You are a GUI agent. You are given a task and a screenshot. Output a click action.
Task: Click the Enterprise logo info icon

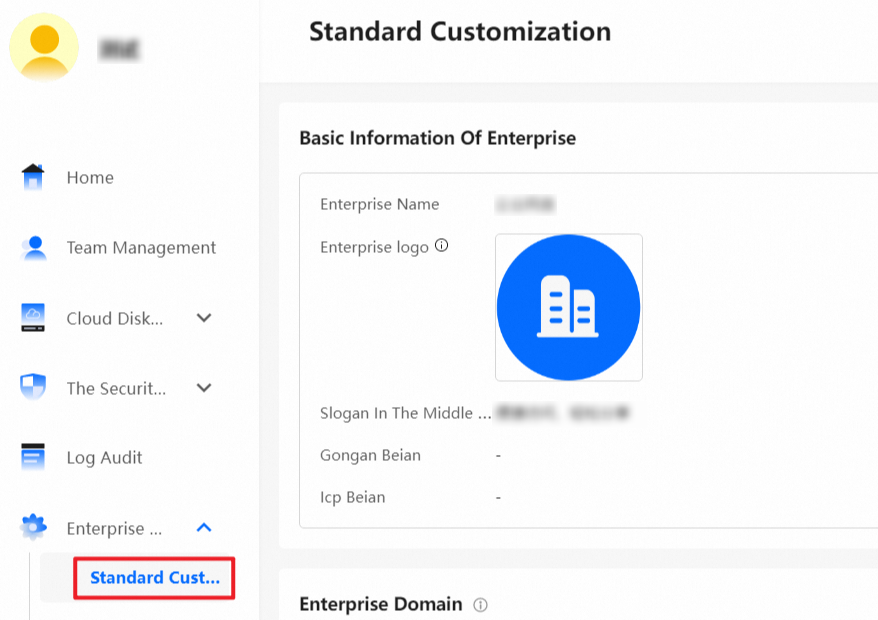[441, 245]
